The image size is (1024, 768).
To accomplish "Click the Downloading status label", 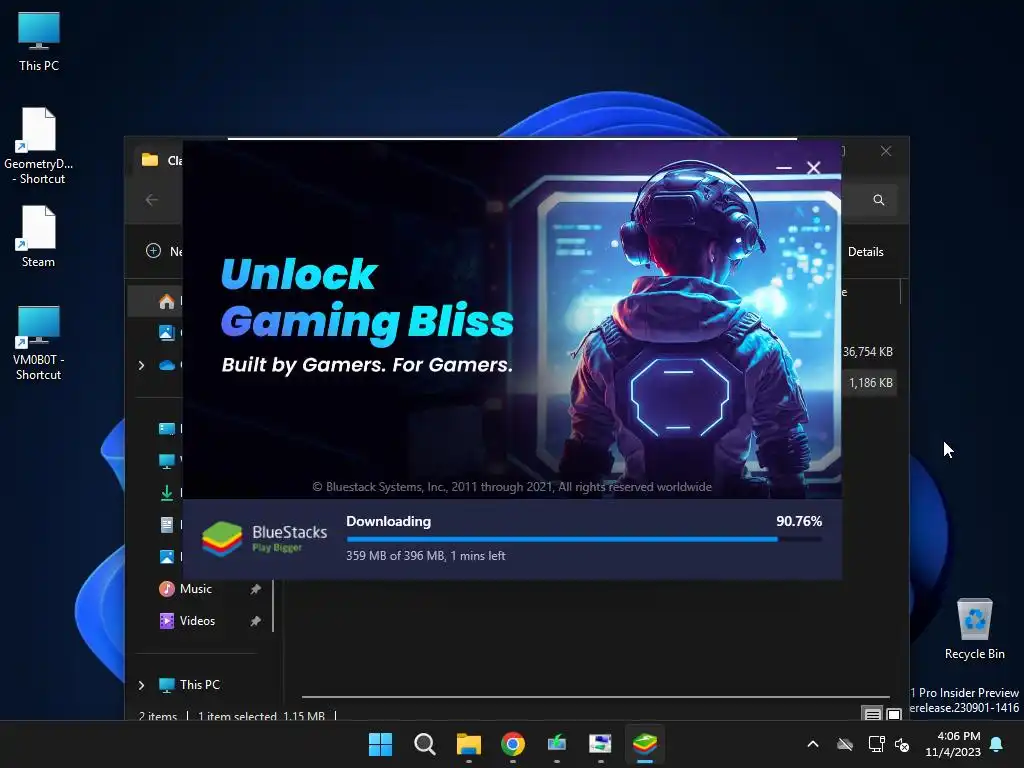I will [x=389, y=521].
